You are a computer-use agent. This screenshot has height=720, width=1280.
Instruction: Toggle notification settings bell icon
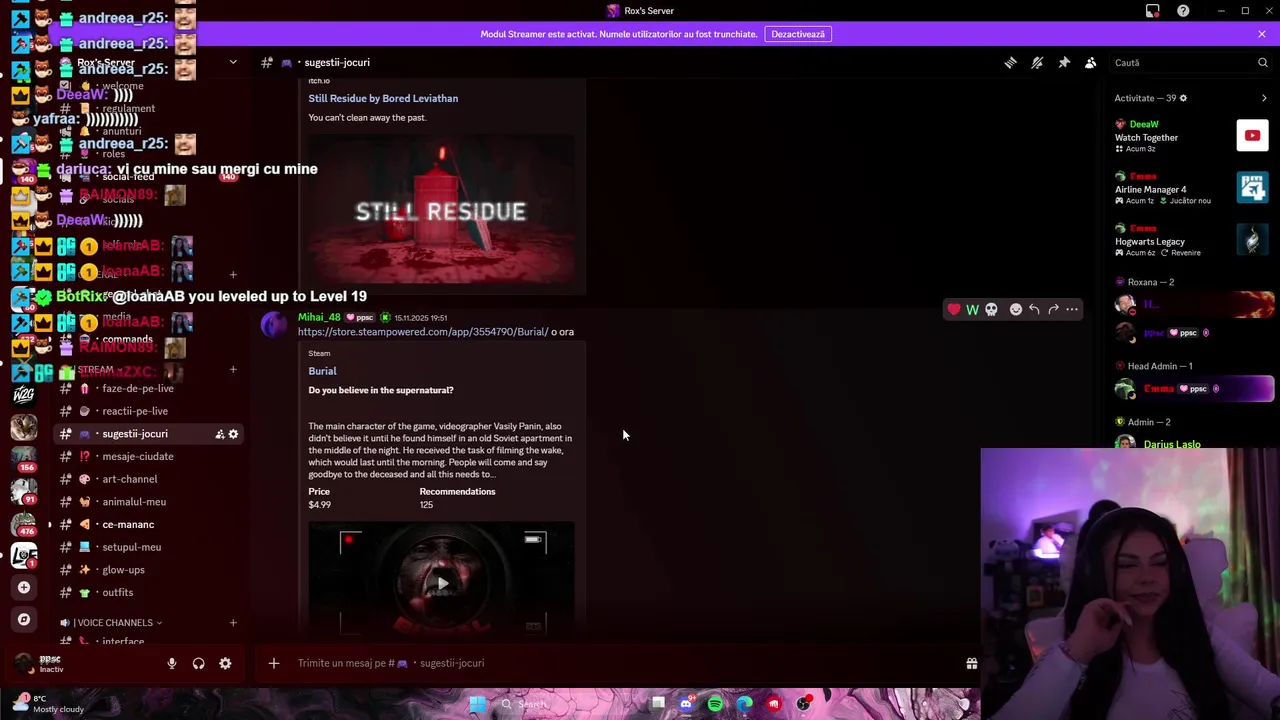pos(1037,62)
